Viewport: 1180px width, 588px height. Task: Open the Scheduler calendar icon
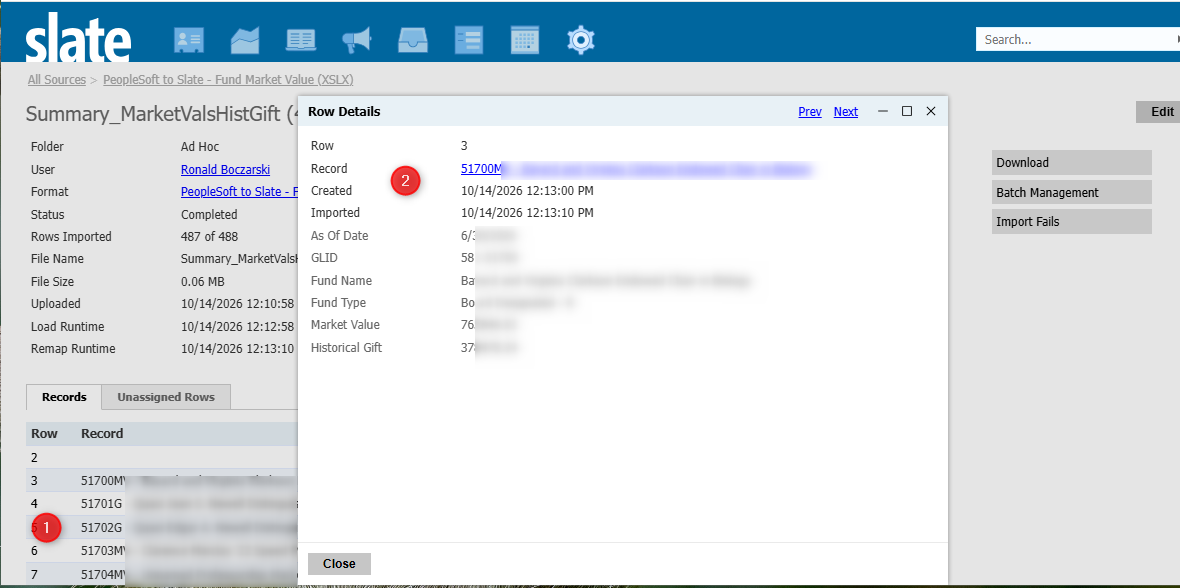coord(525,40)
